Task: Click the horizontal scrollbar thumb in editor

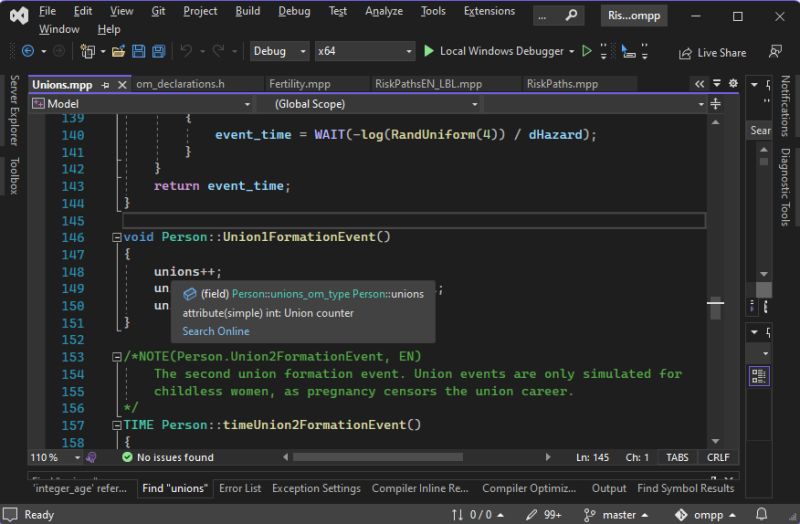Action: tap(378, 457)
